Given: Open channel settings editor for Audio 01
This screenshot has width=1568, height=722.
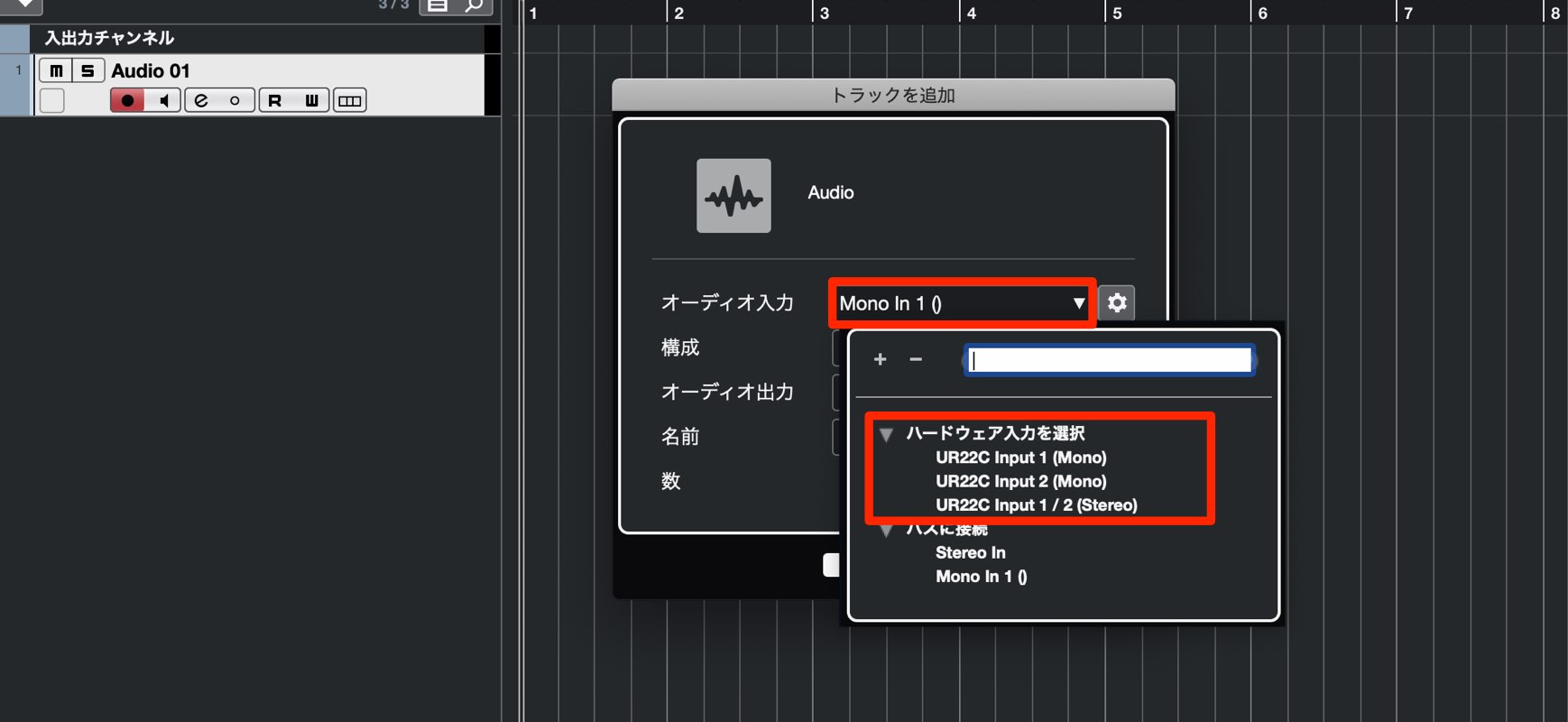Looking at the screenshot, I should click(201, 100).
